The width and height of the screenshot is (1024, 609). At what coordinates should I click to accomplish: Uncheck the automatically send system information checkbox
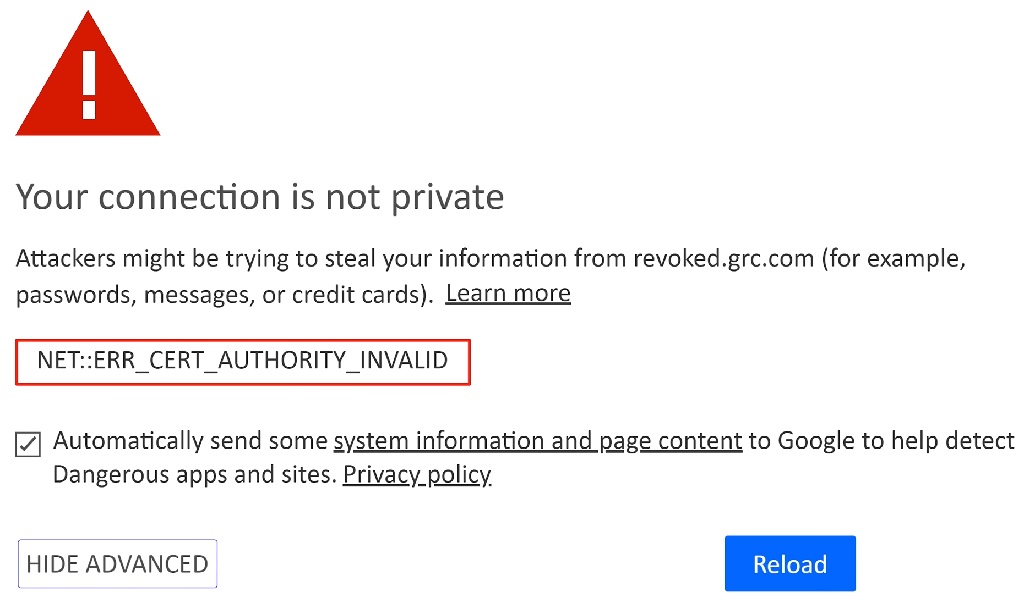[28, 444]
